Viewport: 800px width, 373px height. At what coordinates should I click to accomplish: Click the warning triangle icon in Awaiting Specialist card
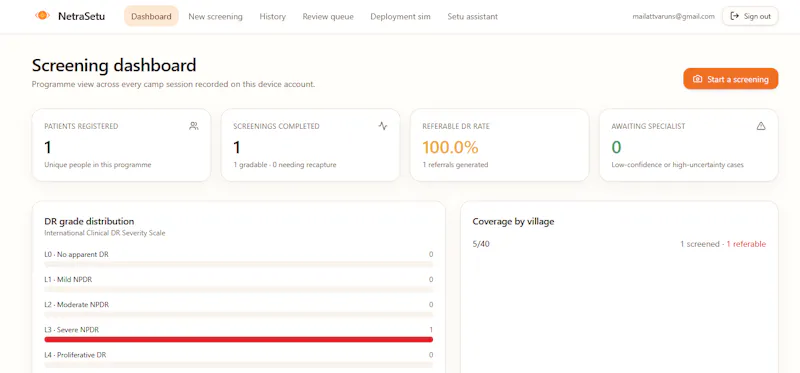pyautogui.click(x=761, y=126)
